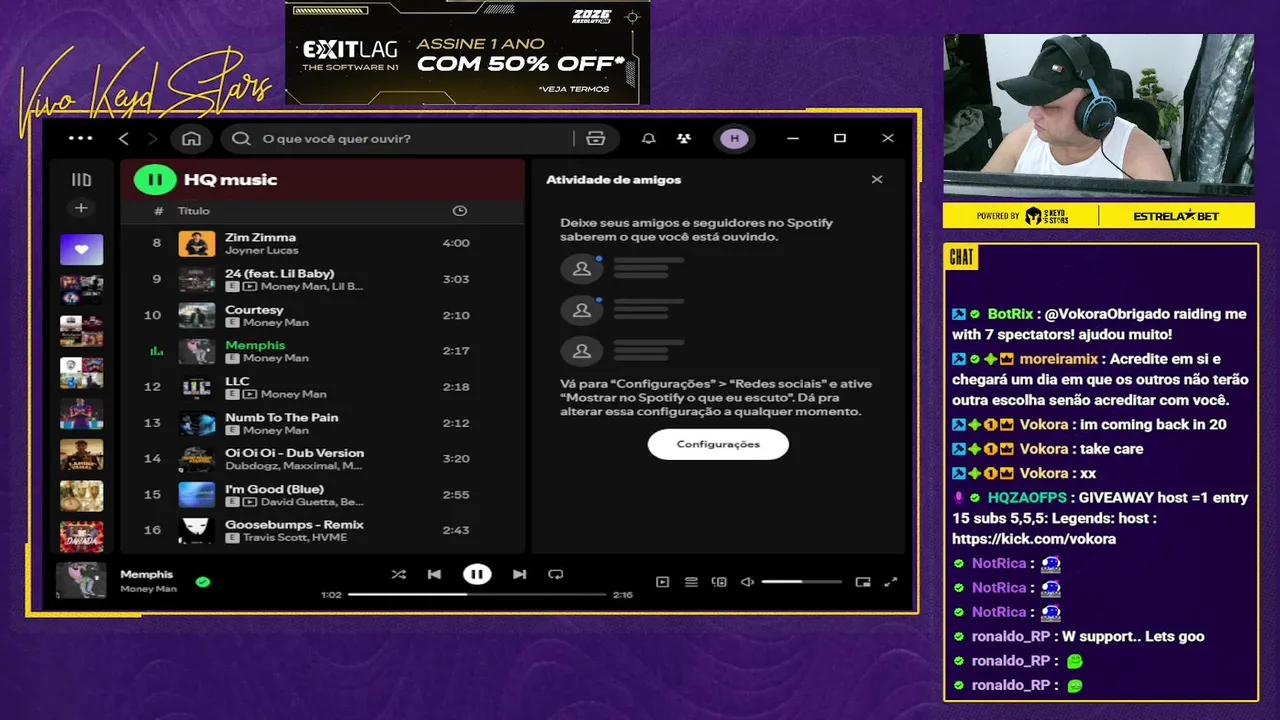Click the Goosebumps - Remix album cover
Viewport: 1280px width, 720px height.
(197, 531)
